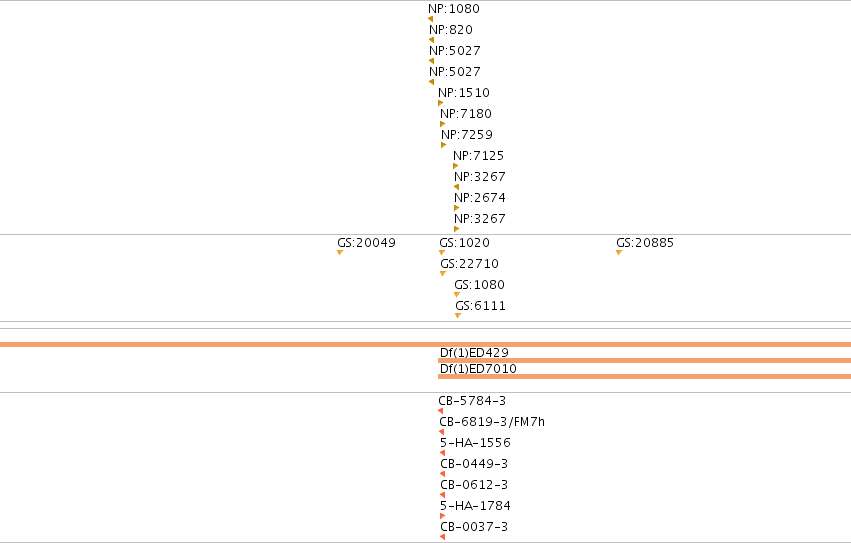This screenshot has height=543, width=851.
Task: Select the CB-0449-3 insertion label
Action: click(x=474, y=464)
